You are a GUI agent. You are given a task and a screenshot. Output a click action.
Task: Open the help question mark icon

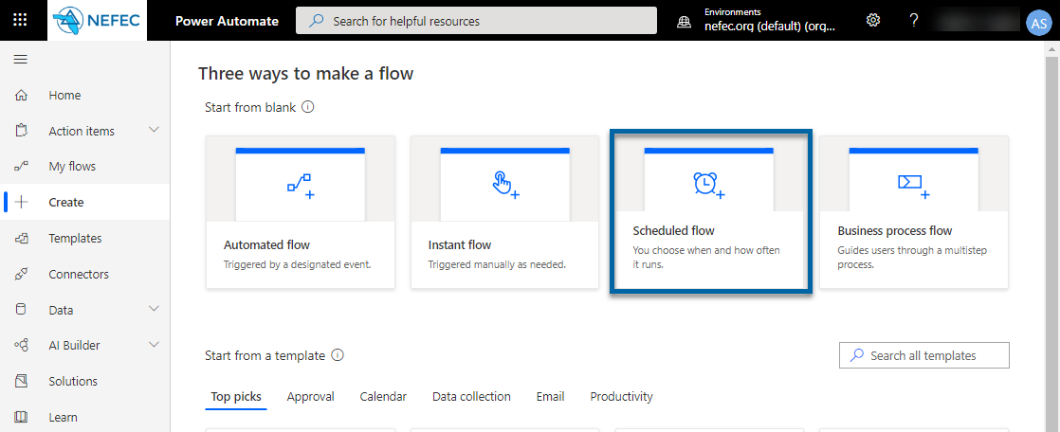pos(913,20)
